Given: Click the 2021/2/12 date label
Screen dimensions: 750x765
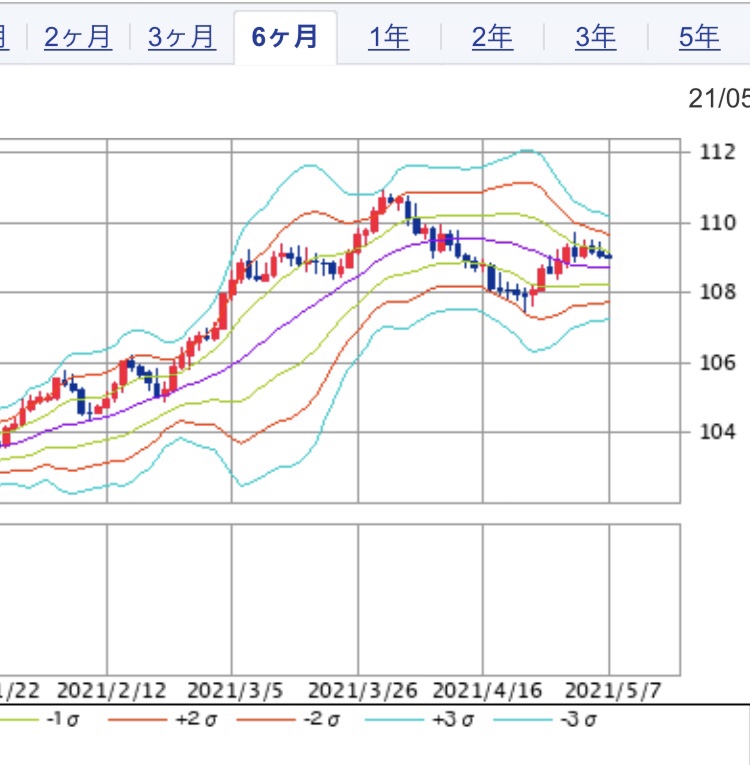Looking at the screenshot, I should click(112, 691).
